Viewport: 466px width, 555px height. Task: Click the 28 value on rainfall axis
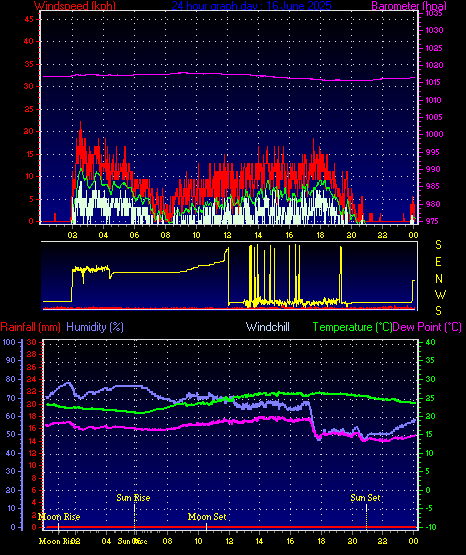click(32, 354)
